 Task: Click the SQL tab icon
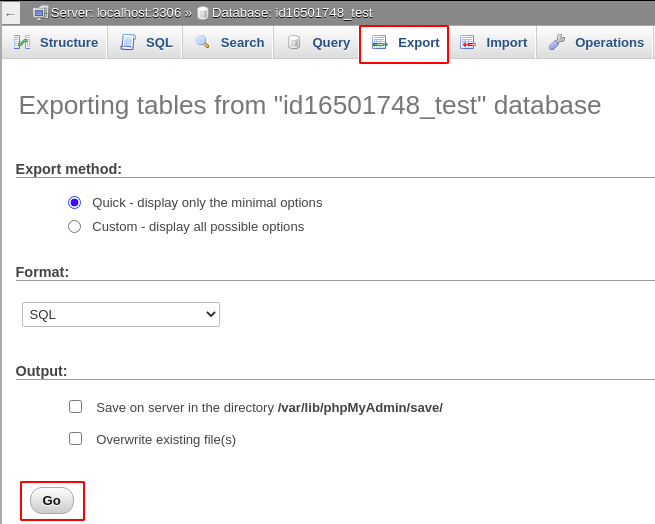(128, 42)
